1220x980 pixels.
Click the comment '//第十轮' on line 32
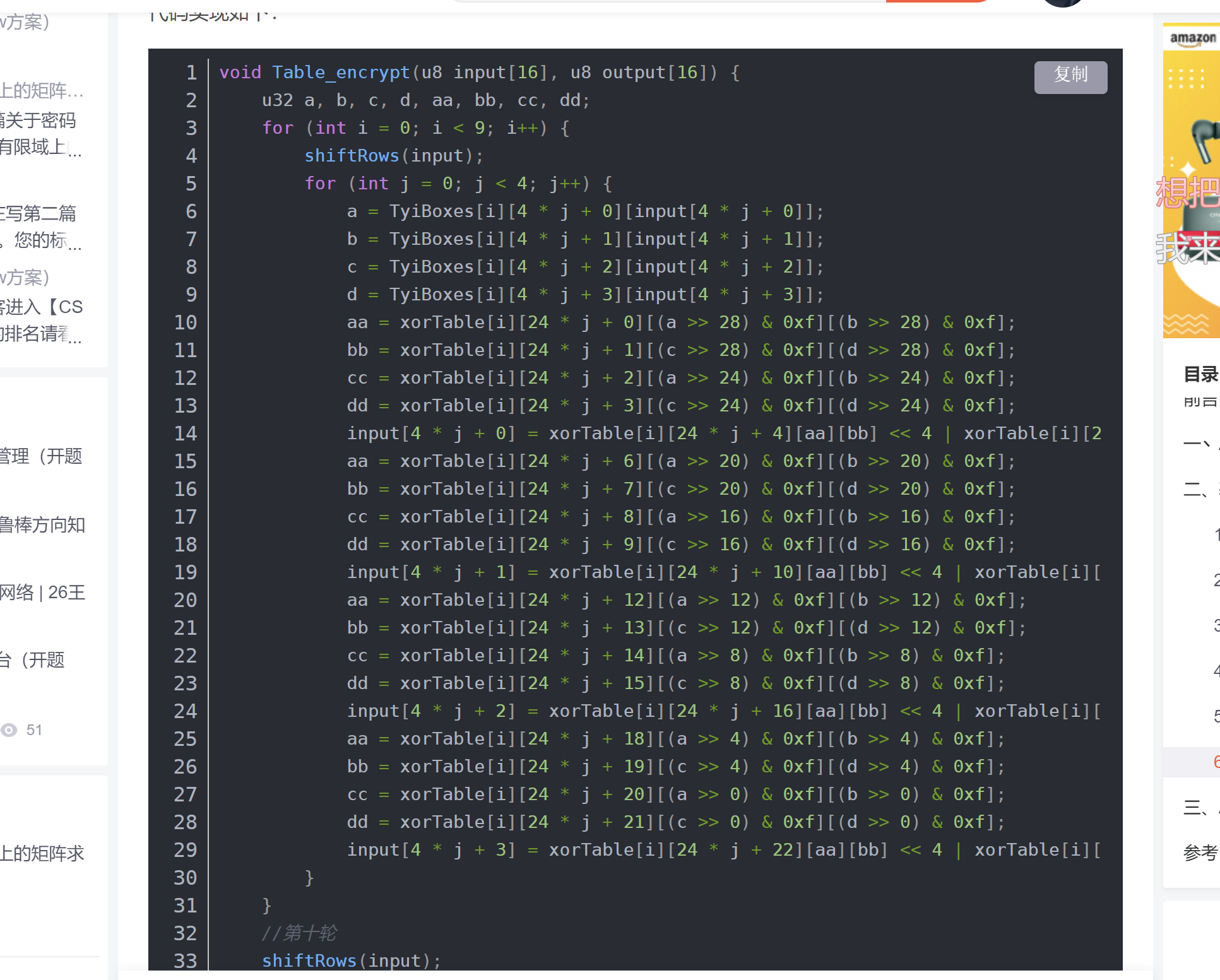pyautogui.click(x=299, y=933)
